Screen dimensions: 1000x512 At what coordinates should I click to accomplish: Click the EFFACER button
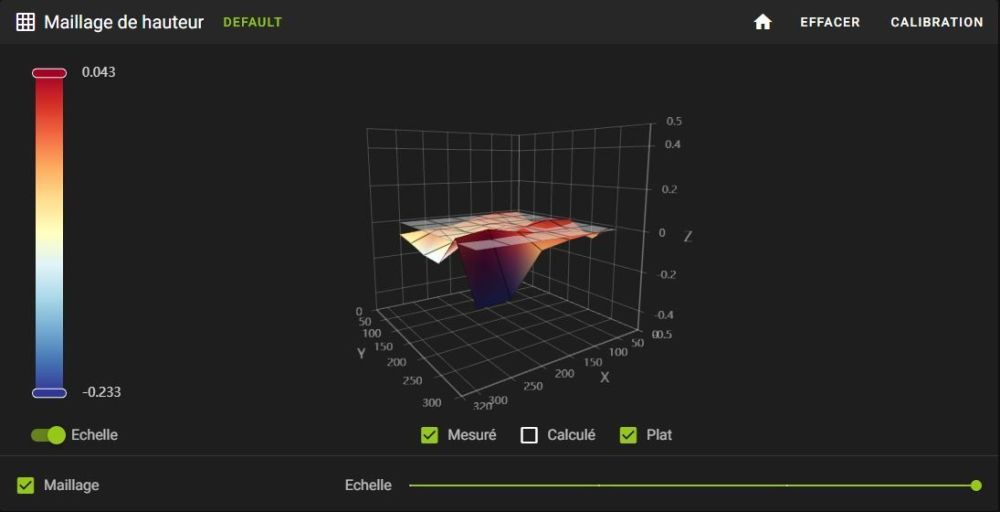830,22
